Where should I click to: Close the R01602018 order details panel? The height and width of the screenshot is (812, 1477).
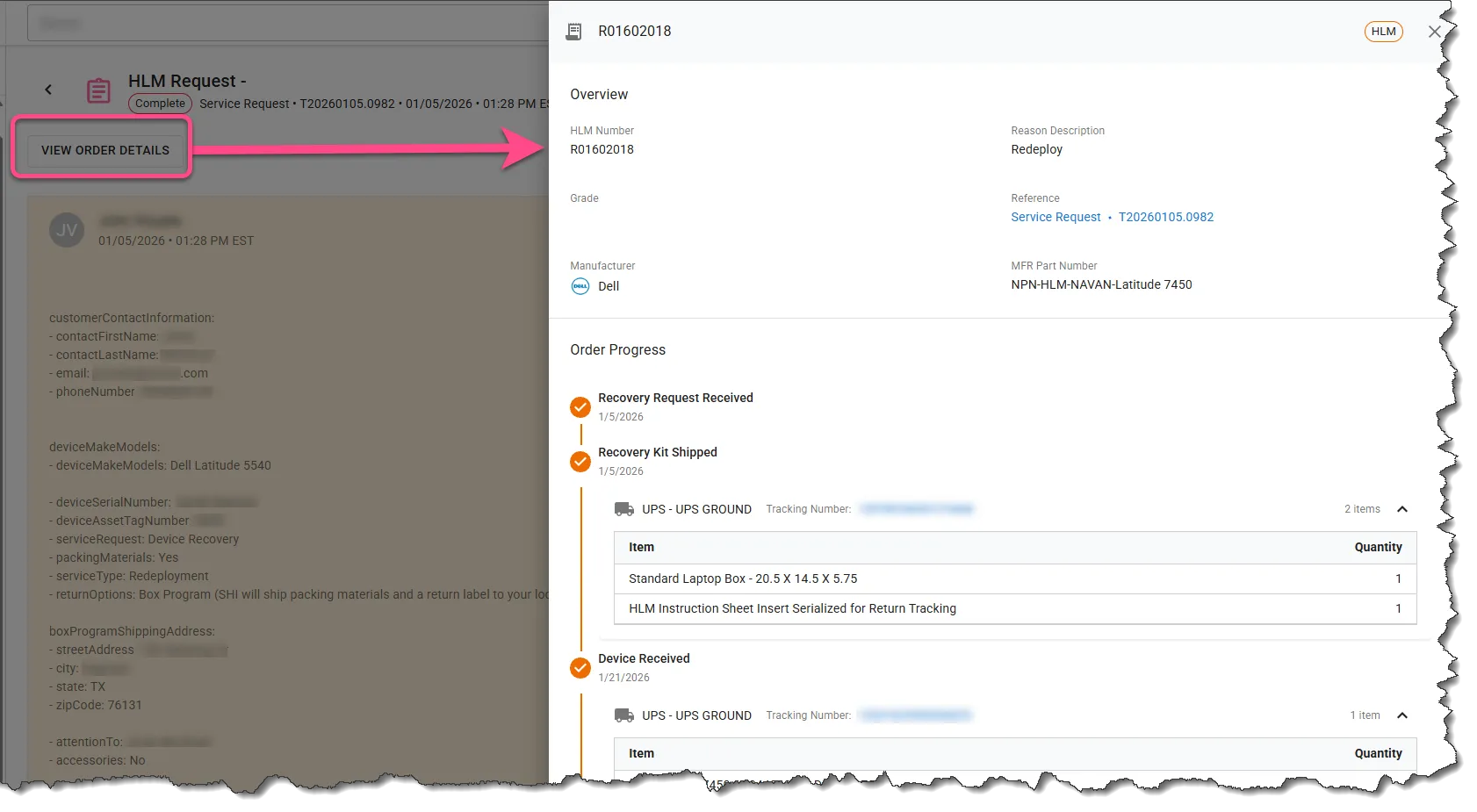[1435, 32]
